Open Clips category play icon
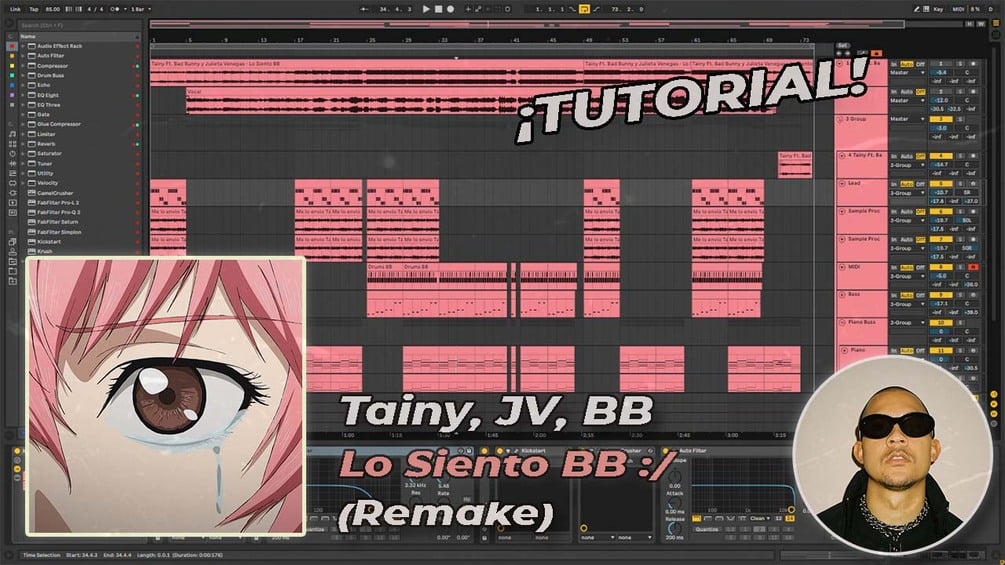1005x565 pixels. click(12, 202)
